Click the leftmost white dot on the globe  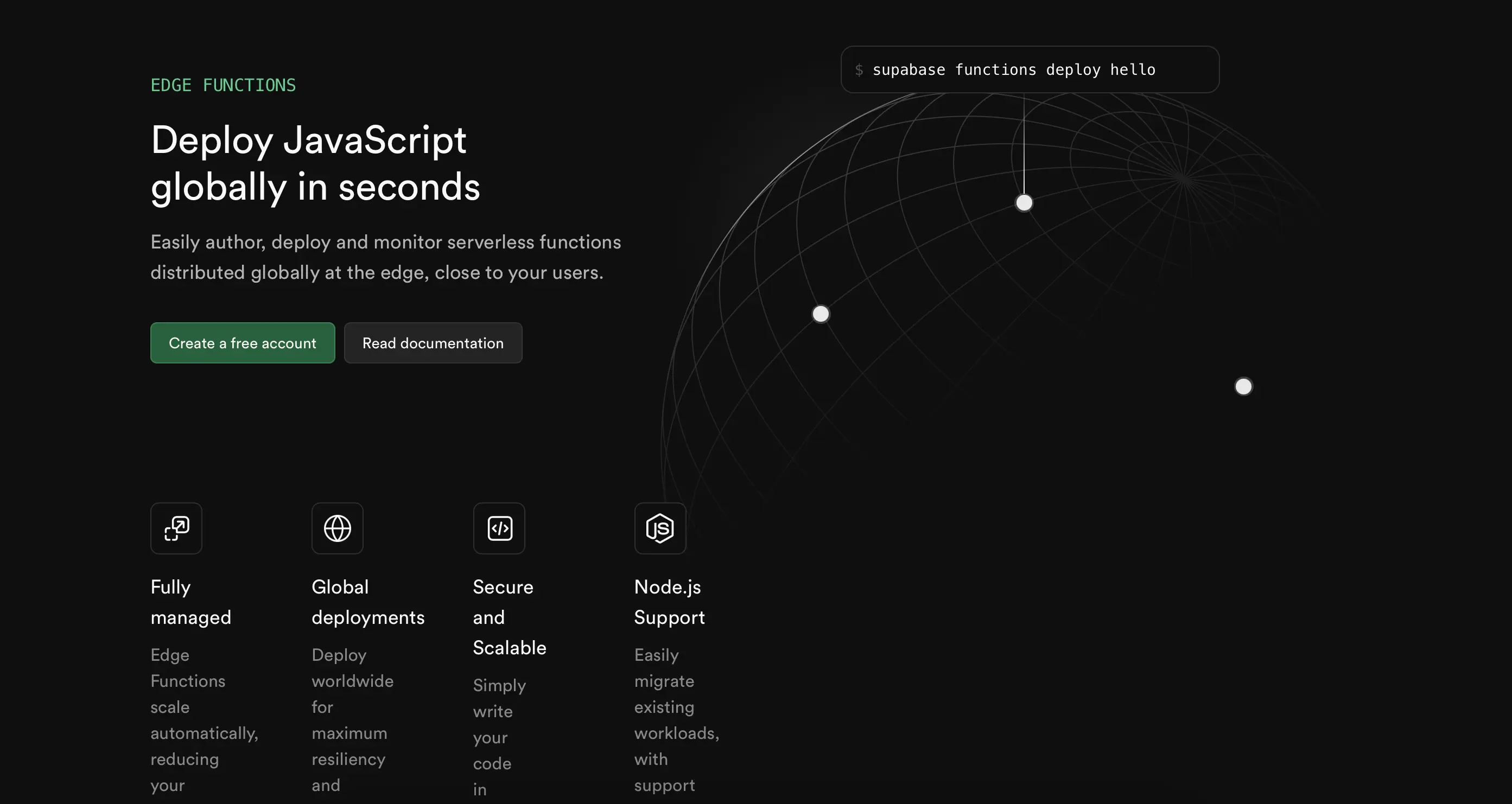tap(821, 314)
